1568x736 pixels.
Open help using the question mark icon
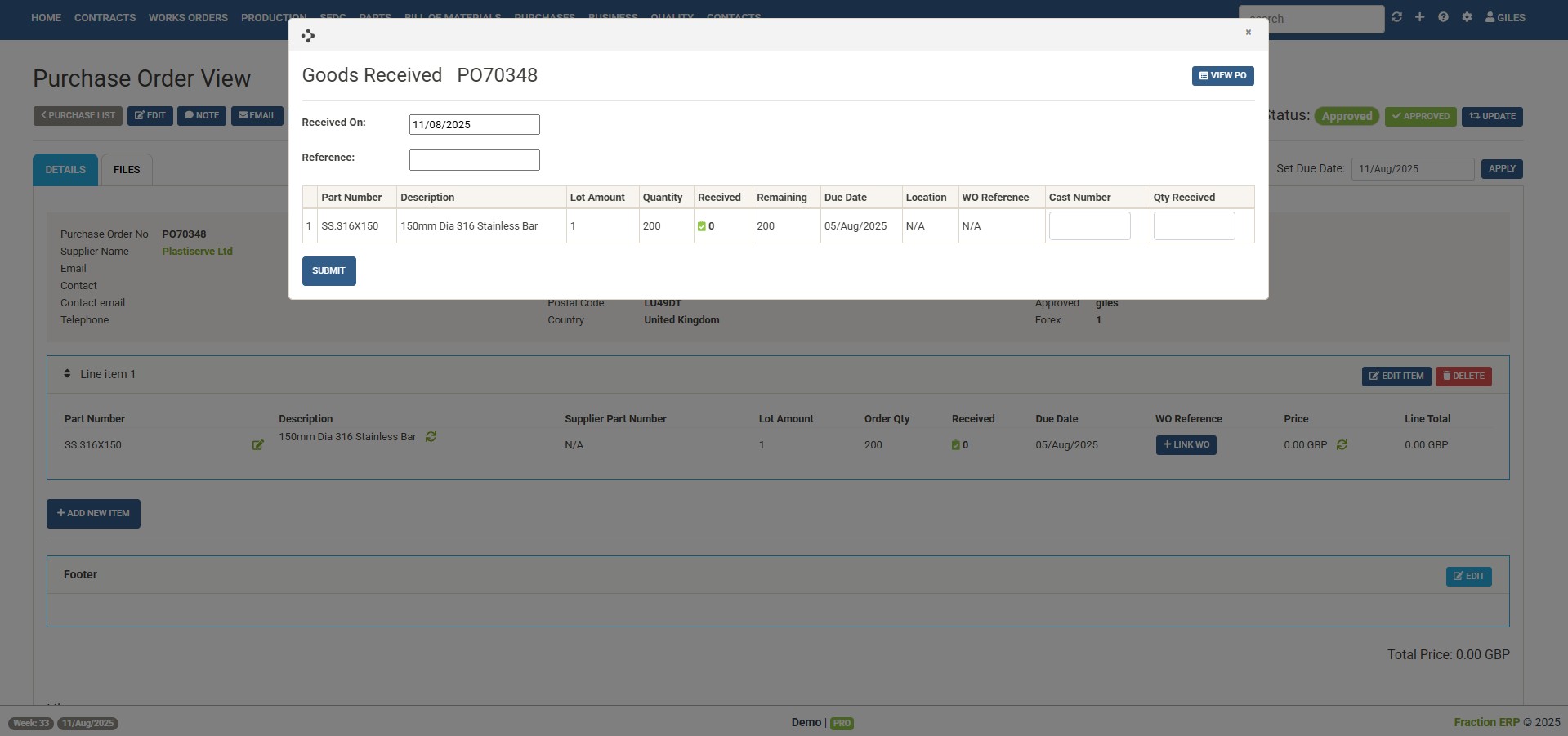(x=1443, y=16)
